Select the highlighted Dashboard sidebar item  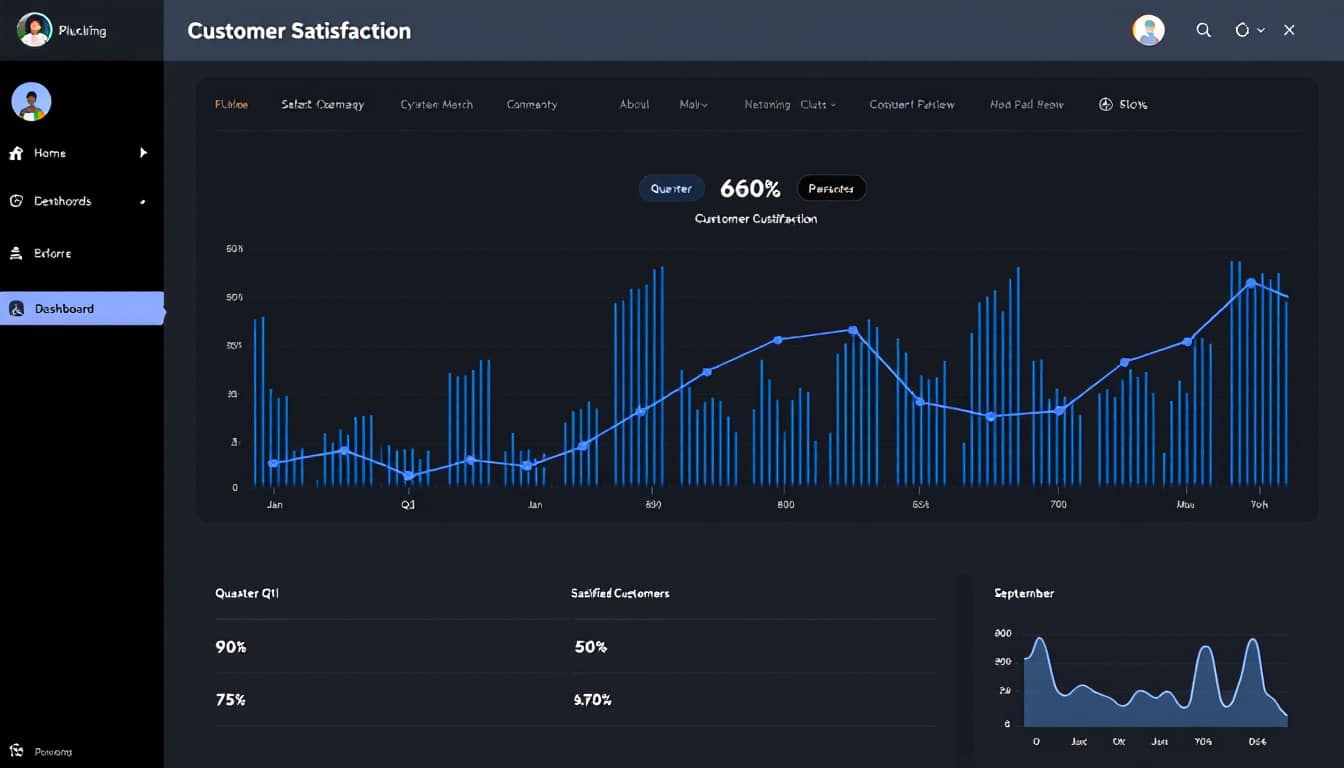(82, 309)
